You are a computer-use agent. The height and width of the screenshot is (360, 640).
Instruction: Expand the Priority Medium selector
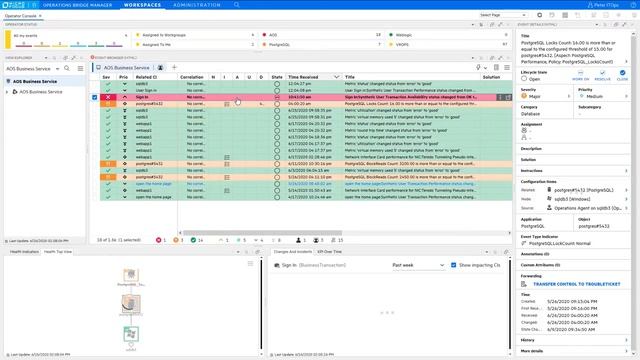(627, 96)
